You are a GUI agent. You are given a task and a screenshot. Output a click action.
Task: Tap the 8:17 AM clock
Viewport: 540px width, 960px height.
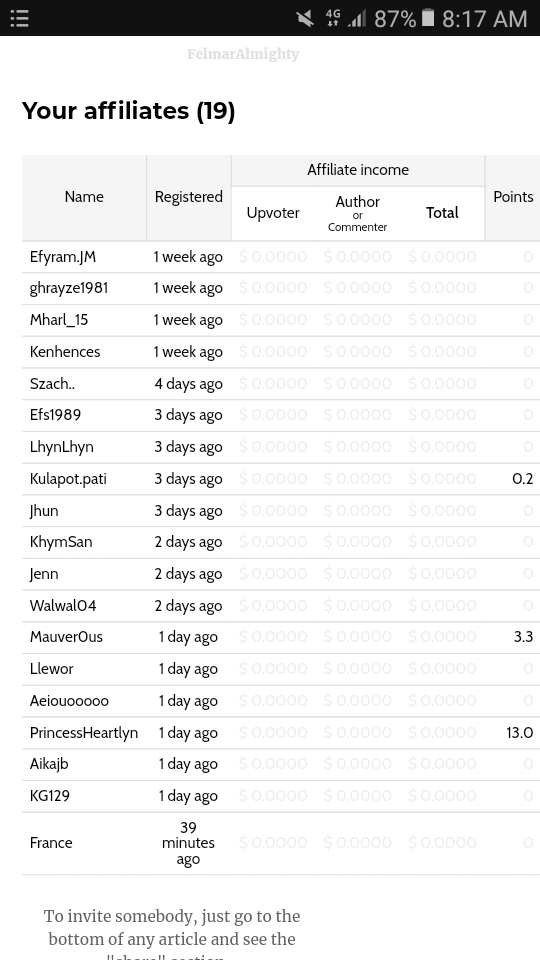(x=484, y=19)
